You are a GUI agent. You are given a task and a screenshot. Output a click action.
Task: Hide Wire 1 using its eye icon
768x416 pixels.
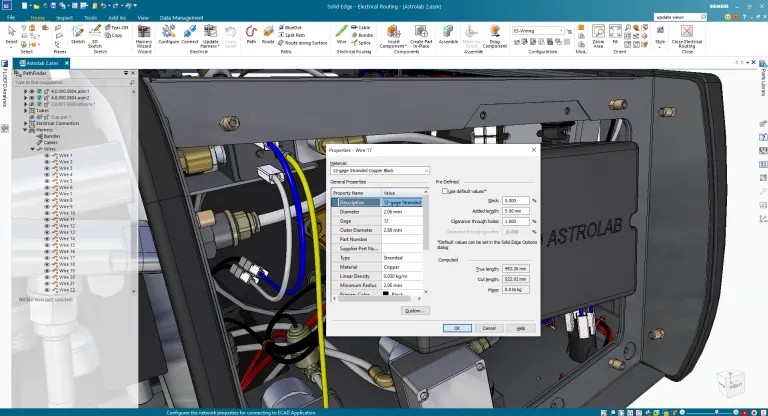pyautogui.click(x=47, y=155)
